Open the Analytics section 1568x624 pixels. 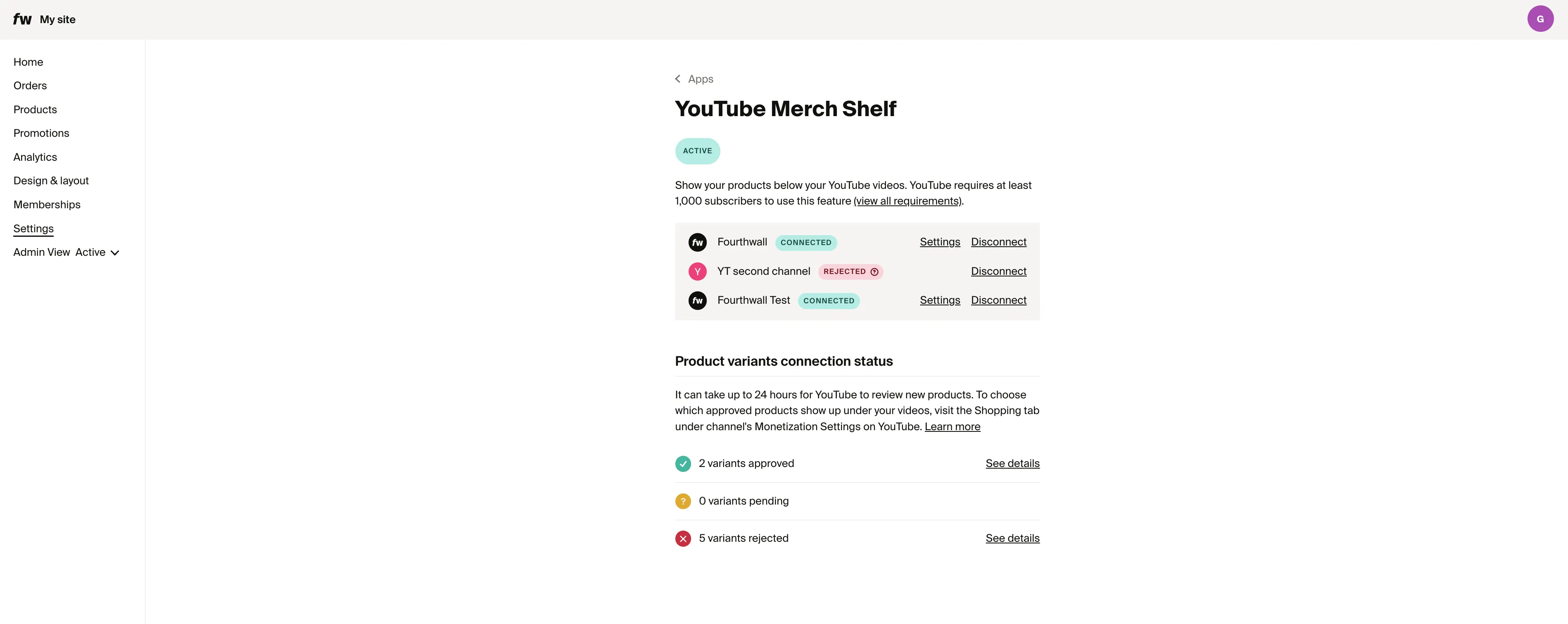pyautogui.click(x=35, y=157)
